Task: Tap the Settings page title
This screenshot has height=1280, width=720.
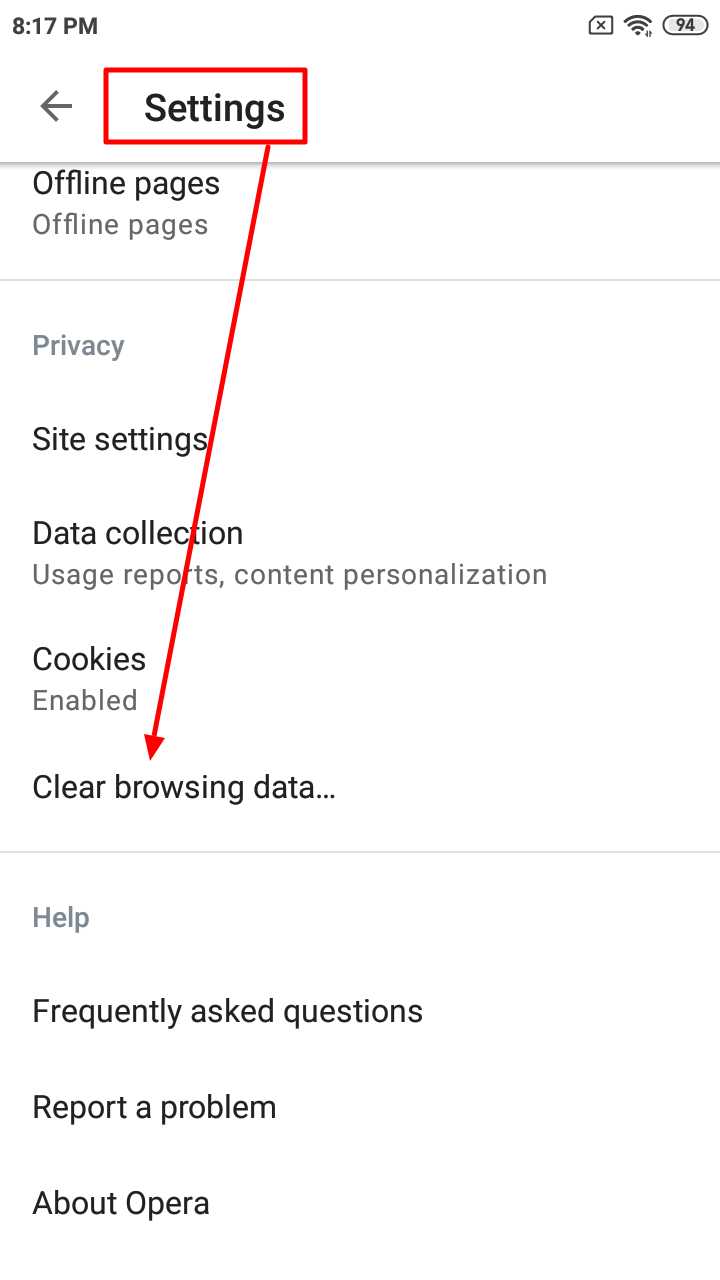Action: tap(214, 108)
